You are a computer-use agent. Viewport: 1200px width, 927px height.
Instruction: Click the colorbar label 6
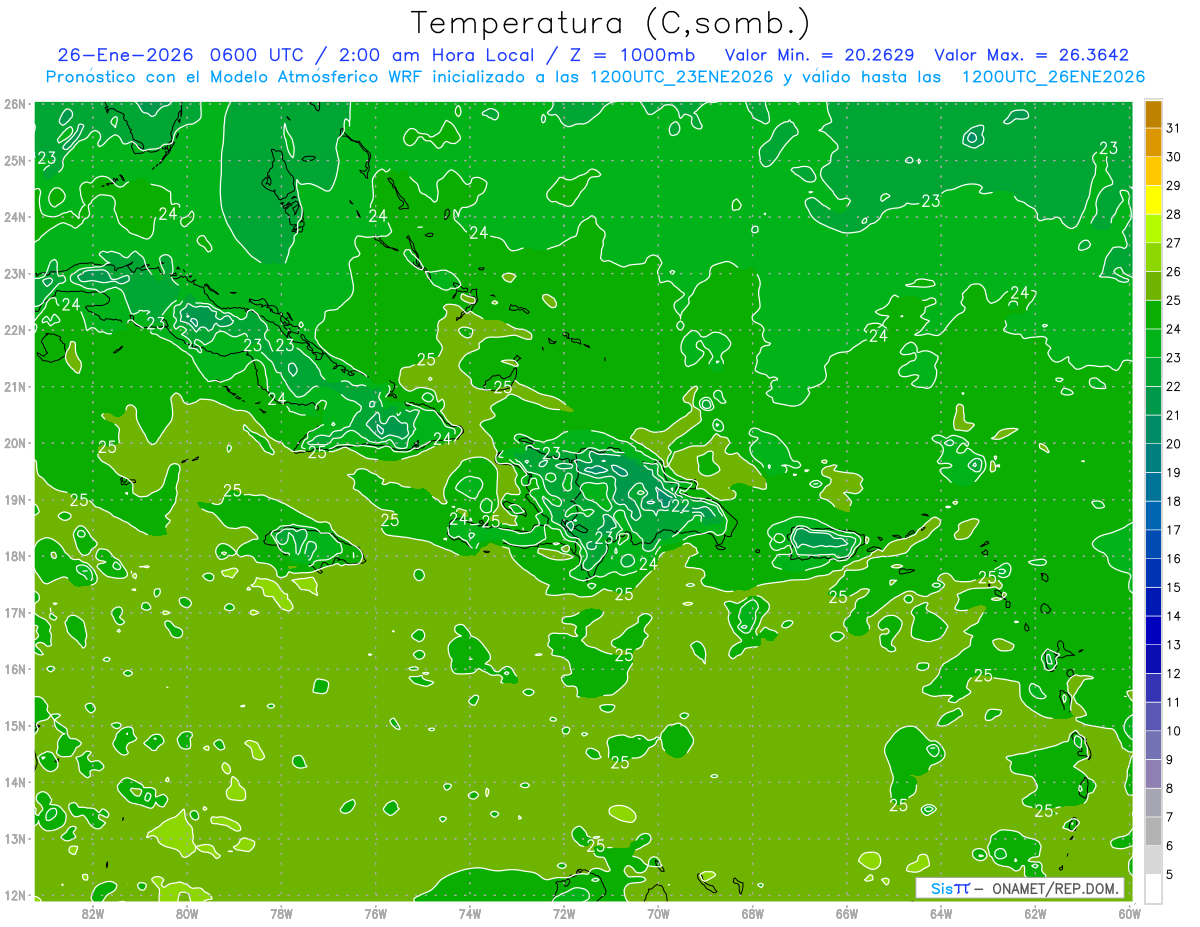coord(1170,845)
